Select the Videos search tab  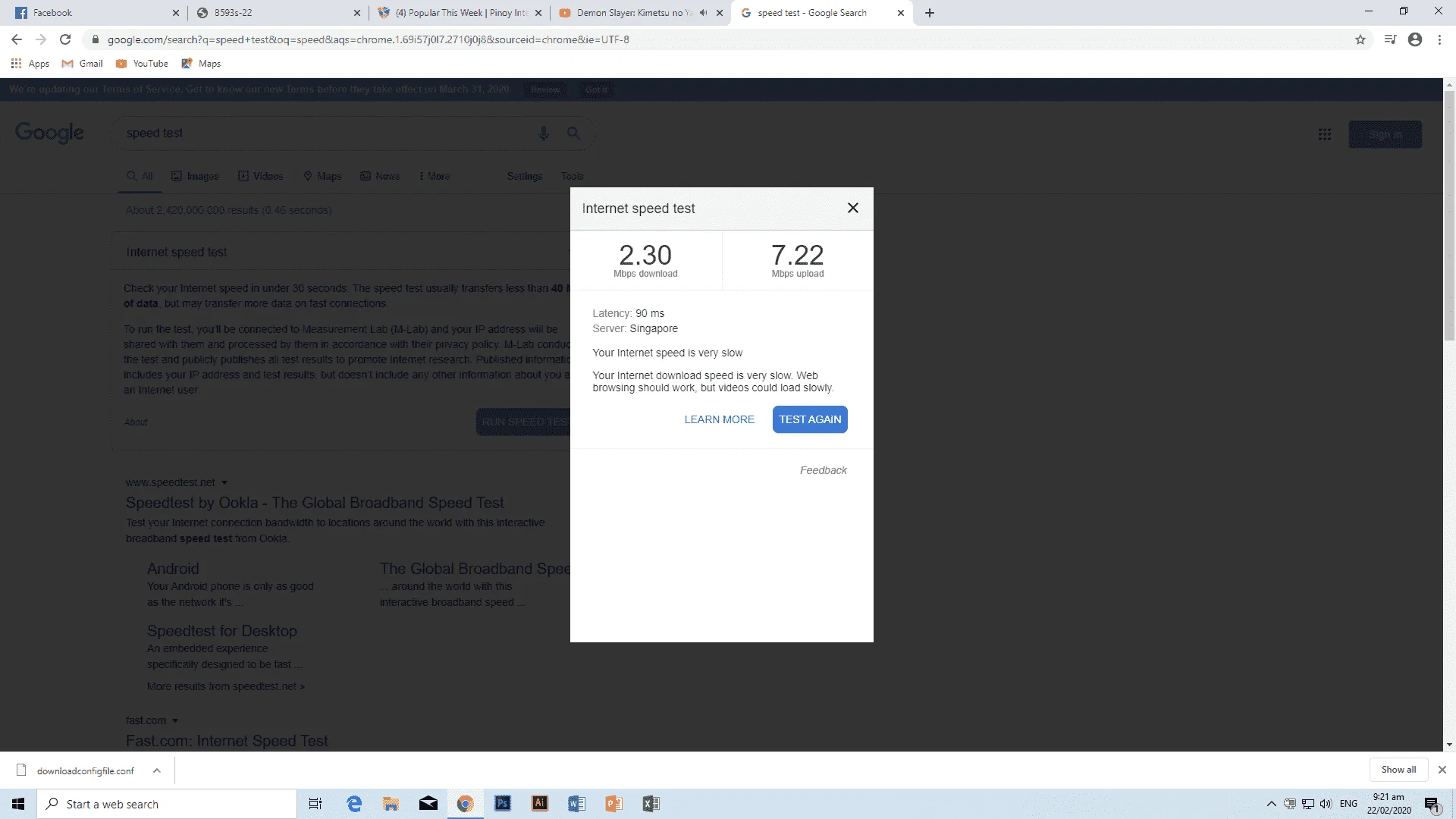click(260, 176)
